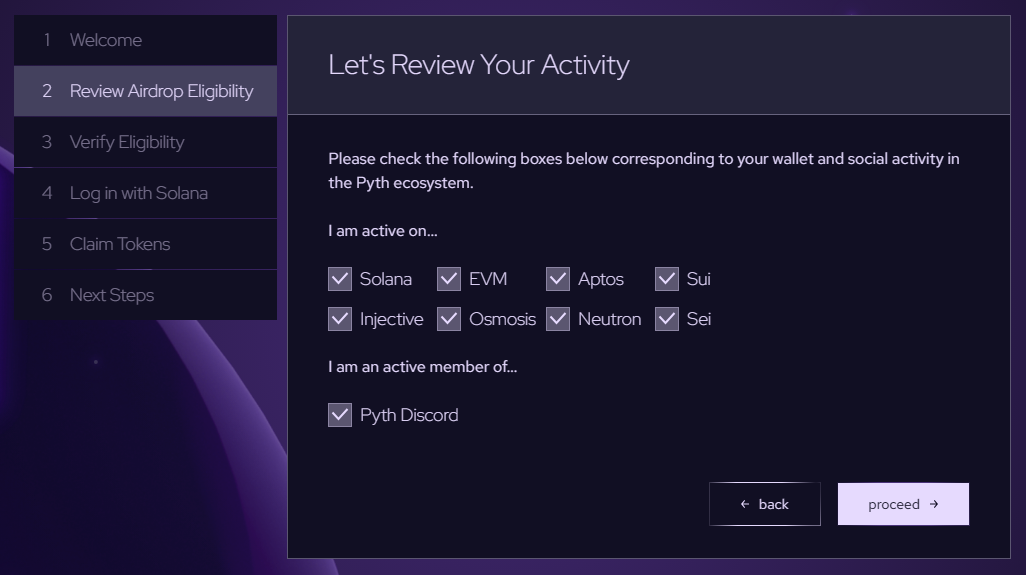
Task: Toggle the Osmosis checkbox
Action: [449, 319]
